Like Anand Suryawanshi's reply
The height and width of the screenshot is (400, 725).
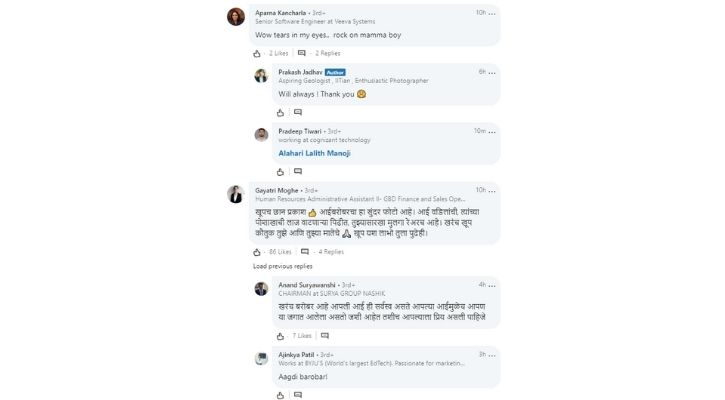(x=281, y=336)
